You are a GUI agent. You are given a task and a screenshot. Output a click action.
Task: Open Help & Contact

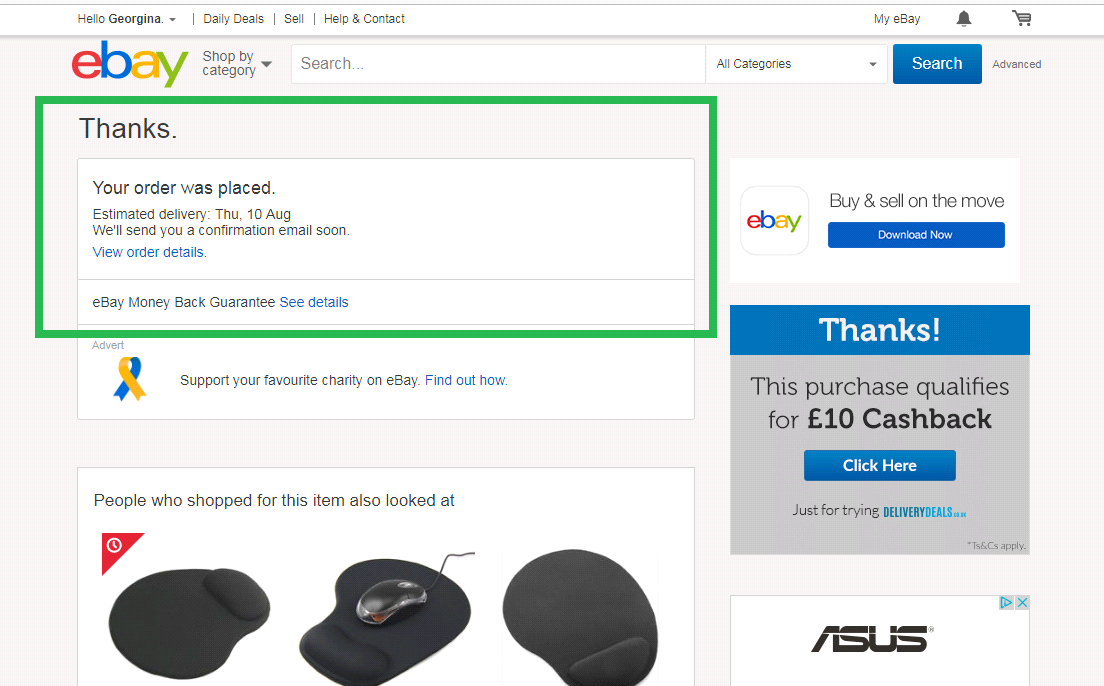pos(364,19)
